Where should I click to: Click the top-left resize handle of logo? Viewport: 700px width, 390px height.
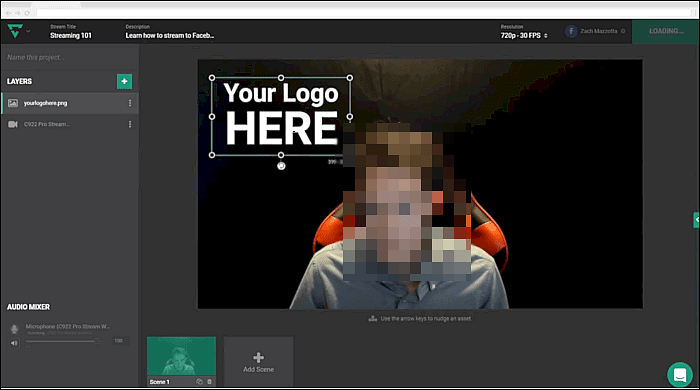[x=212, y=78]
